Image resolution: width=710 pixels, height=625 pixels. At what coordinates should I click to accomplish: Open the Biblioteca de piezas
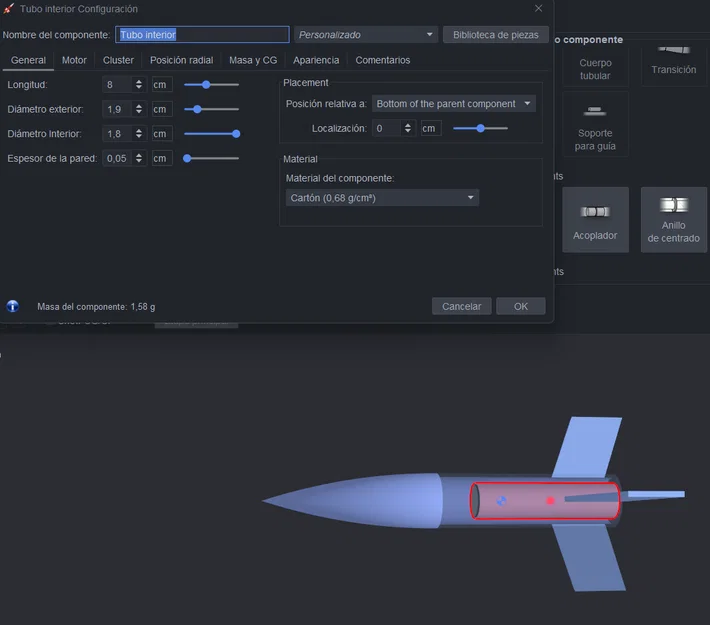click(x=495, y=34)
